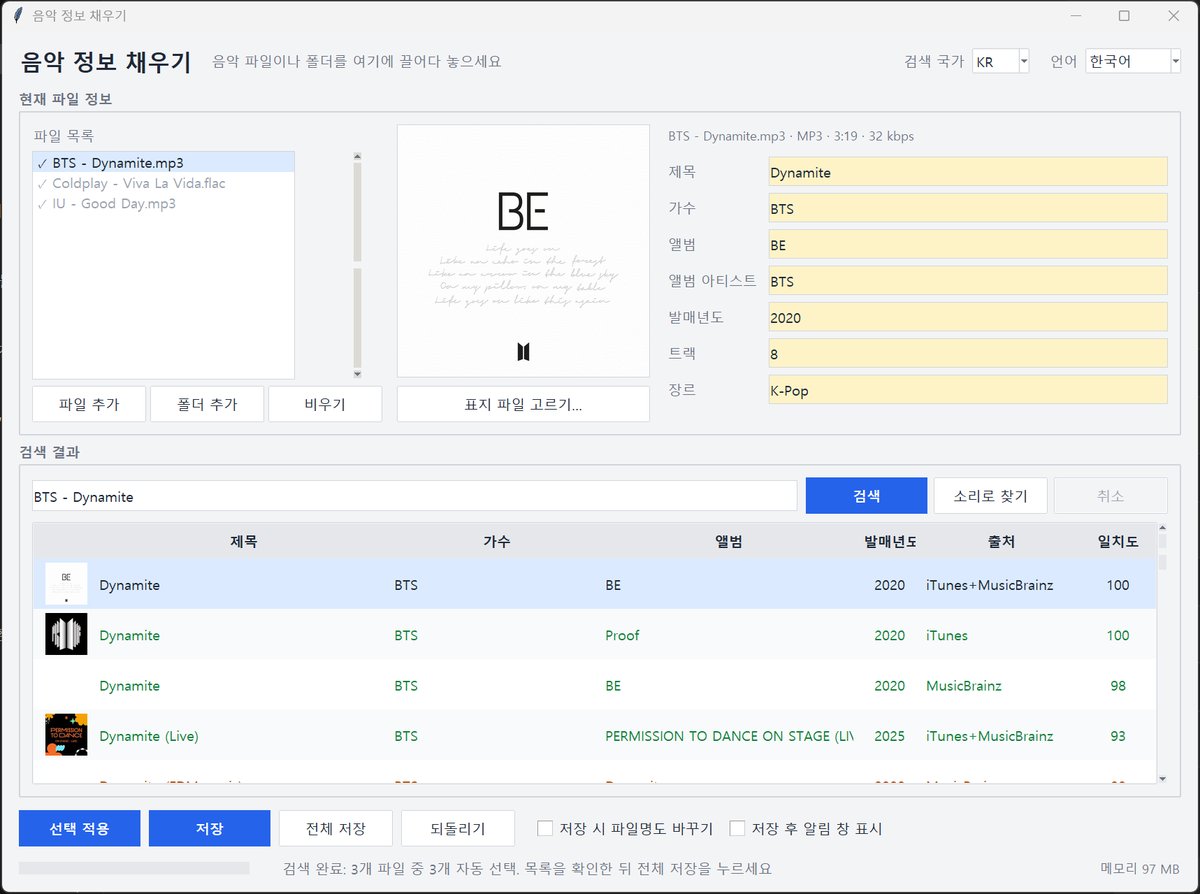The height and width of the screenshot is (894, 1200).
Task: Click the results table scrollbar down arrow
Action: [1162, 778]
